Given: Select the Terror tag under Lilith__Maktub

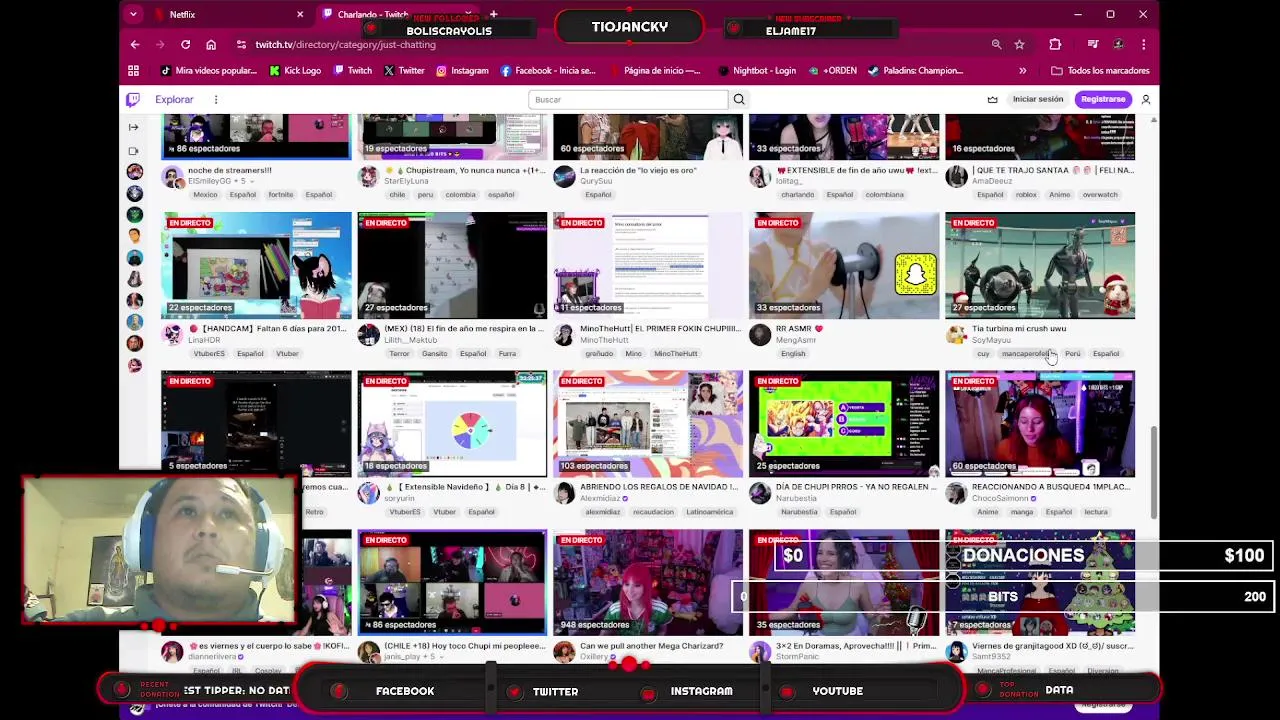Looking at the screenshot, I should [x=399, y=353].
